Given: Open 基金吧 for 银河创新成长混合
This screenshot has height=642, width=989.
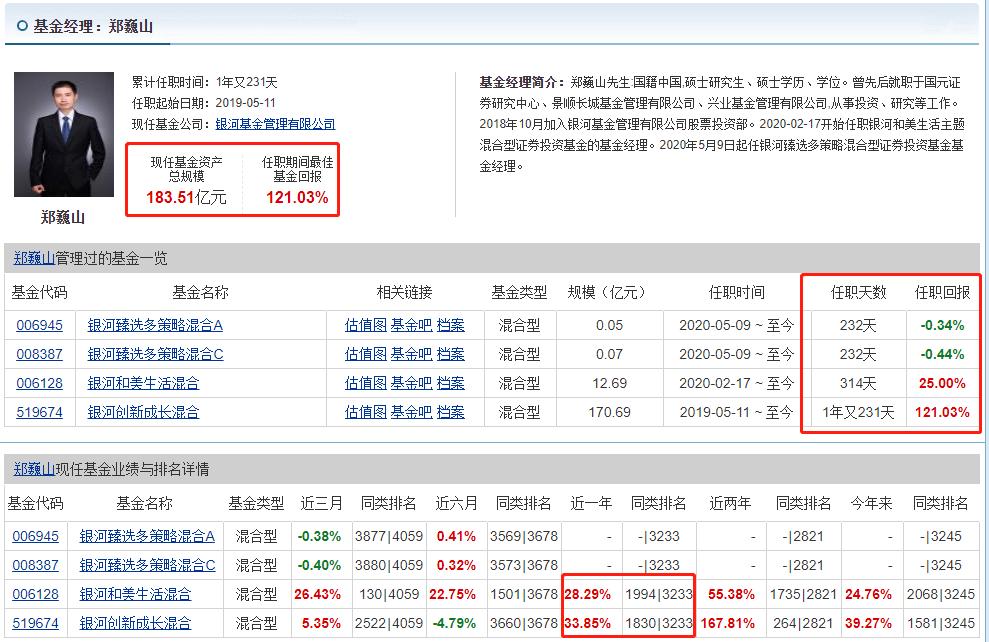Looking at the screenshot, I should (x=410, y=410).
